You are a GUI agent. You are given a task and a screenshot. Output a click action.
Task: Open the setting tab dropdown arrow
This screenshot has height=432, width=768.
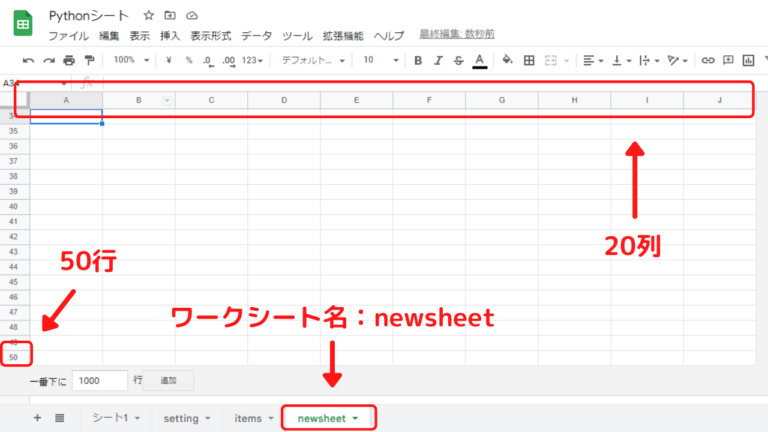[x=208, y=418]
